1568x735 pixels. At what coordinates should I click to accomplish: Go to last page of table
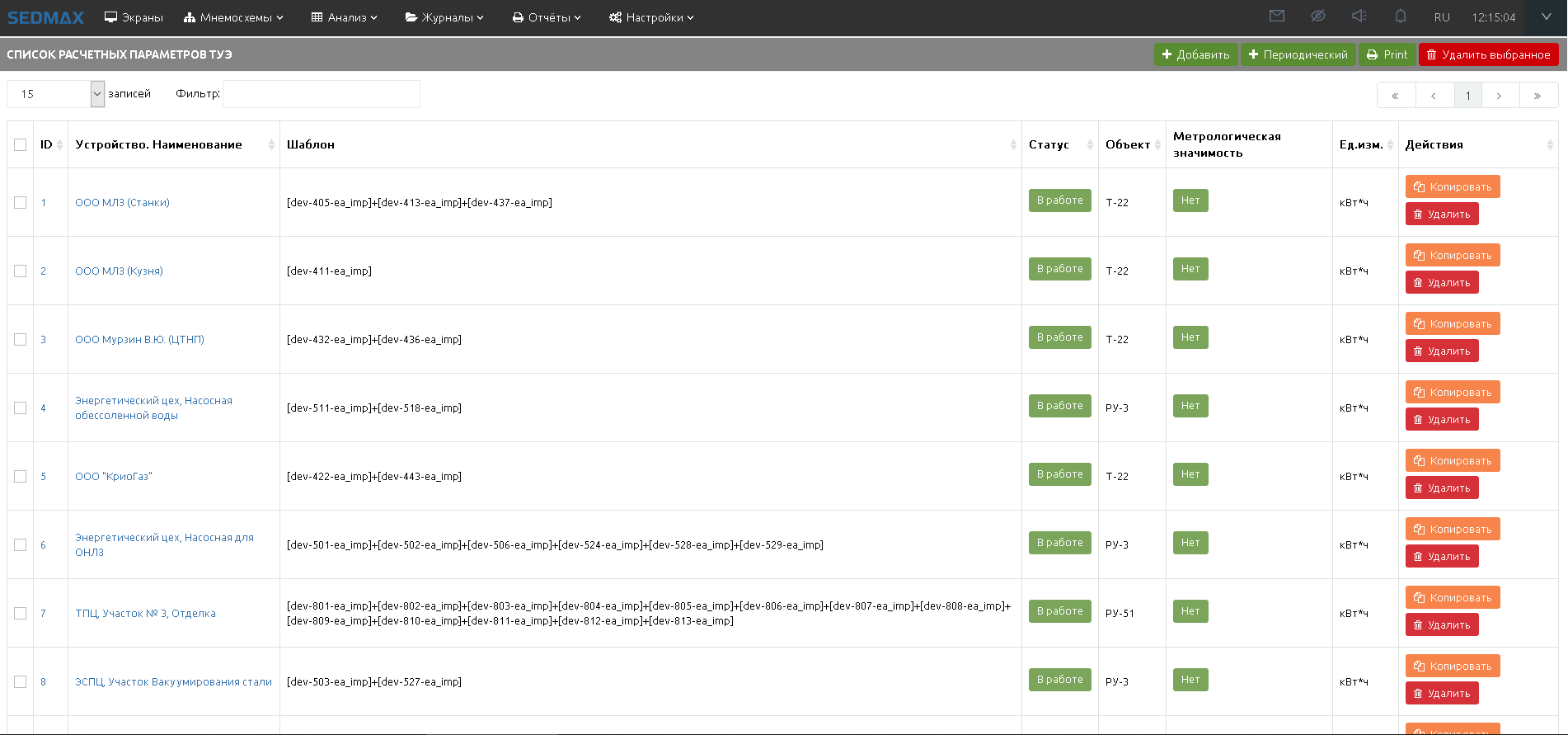(1537, 96)
